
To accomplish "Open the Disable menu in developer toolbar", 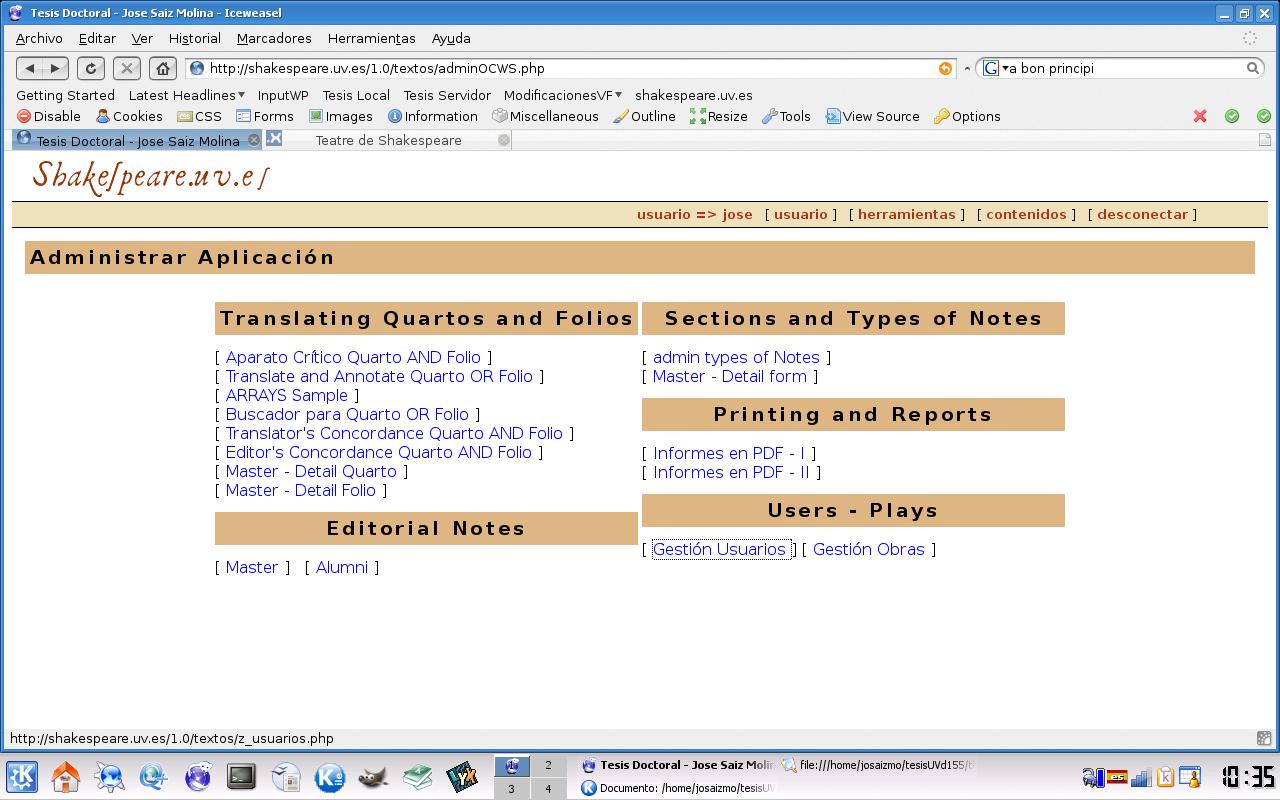I will 49,116.
